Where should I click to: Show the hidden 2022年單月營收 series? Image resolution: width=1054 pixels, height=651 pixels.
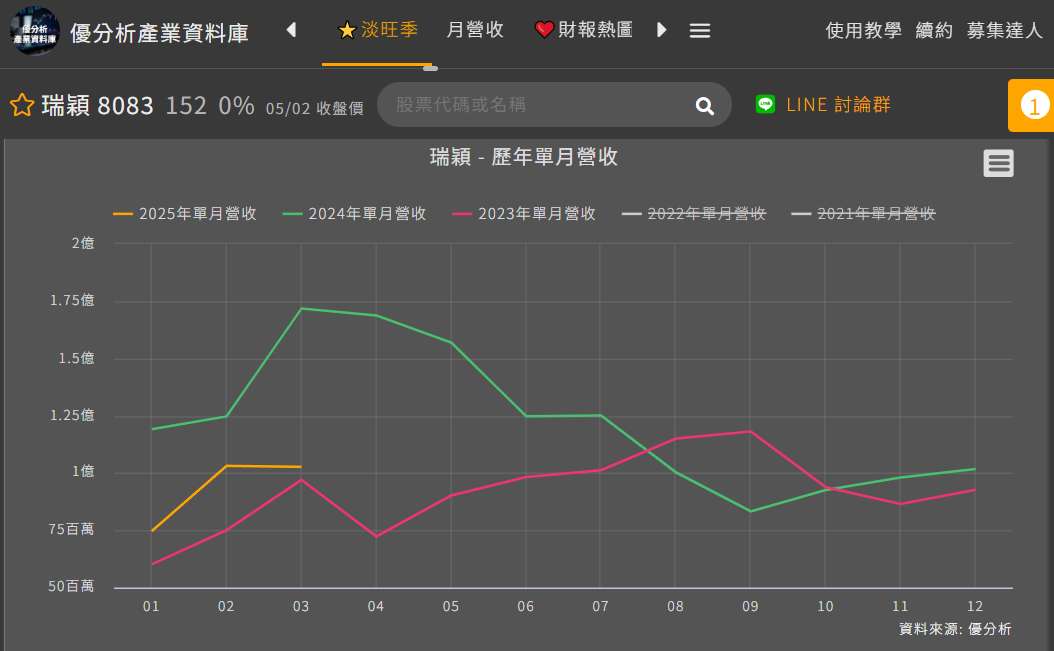pyautogui.click(x=694, y=214)
